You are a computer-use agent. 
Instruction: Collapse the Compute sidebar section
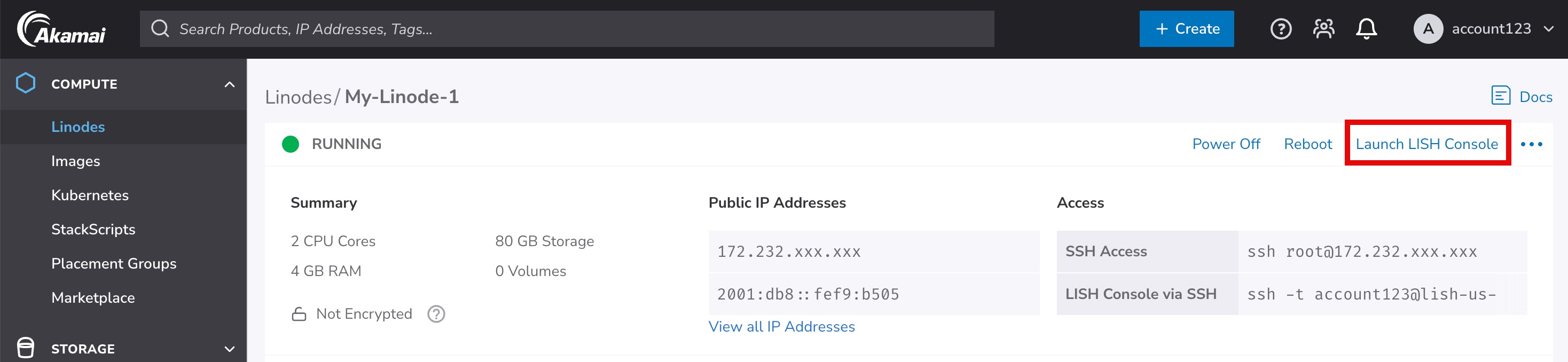click(229, 84)
